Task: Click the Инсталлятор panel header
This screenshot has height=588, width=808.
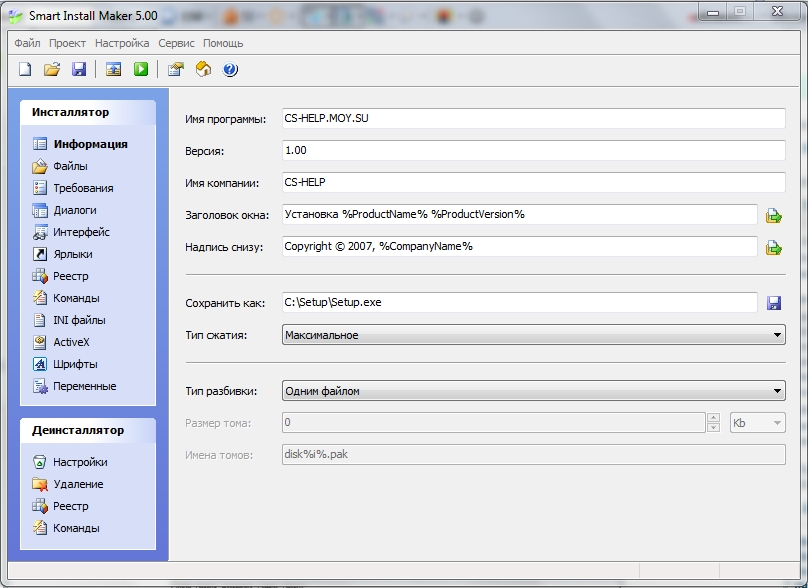Action: (88, 112)
